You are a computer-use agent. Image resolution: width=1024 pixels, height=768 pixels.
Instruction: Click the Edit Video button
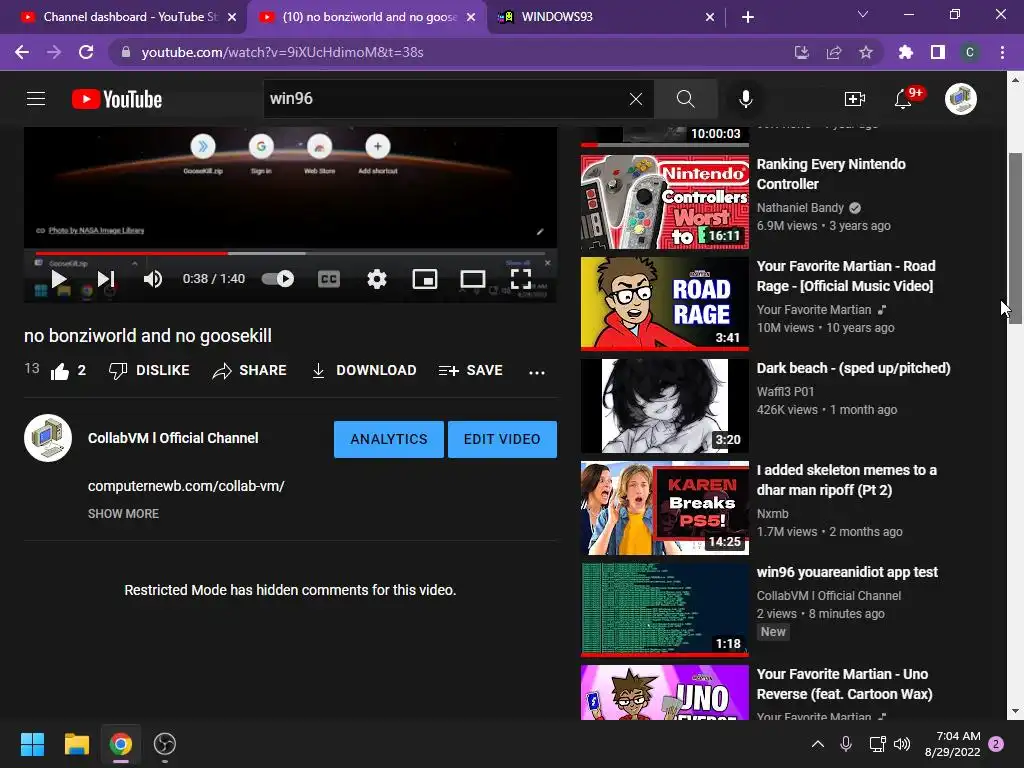click(x=502, y=439)
